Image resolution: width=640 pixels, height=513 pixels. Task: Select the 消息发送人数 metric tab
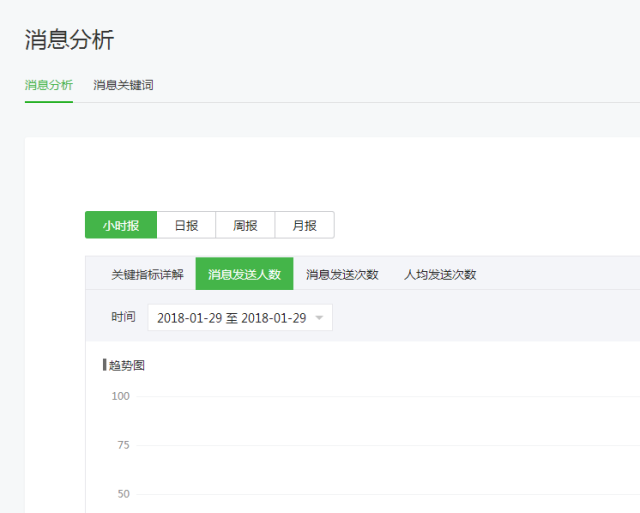click(x=244, y=274)
